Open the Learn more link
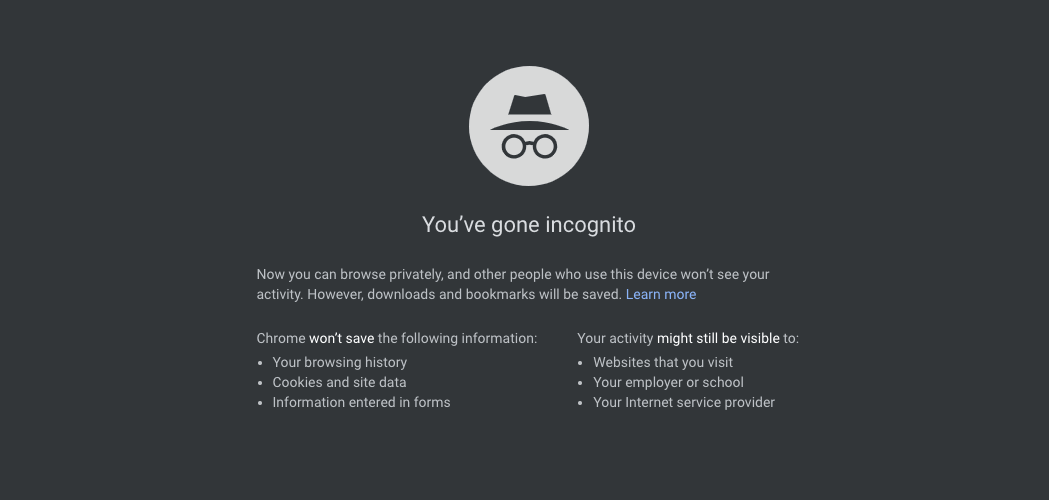Image resolution: width=1049 pixels, height=500 pixels. (661, 295)
